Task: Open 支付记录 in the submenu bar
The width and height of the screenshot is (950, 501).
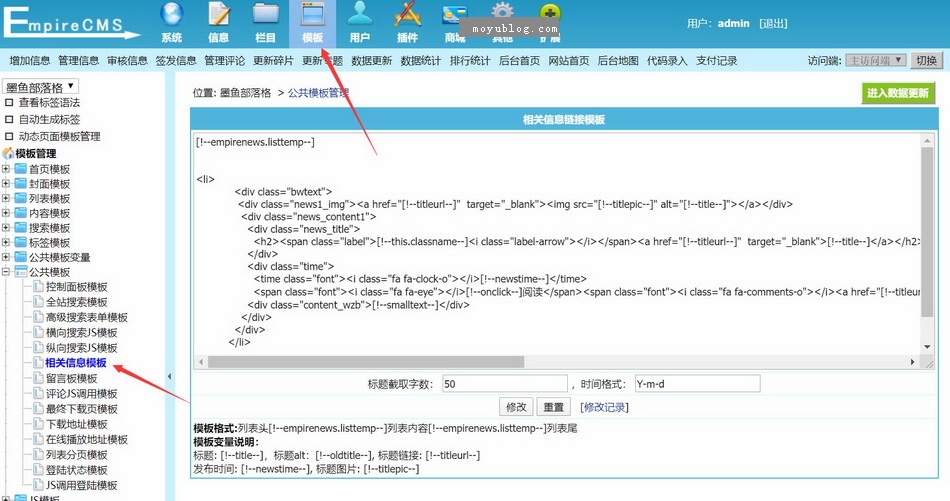Action: (x=717, y=61)
